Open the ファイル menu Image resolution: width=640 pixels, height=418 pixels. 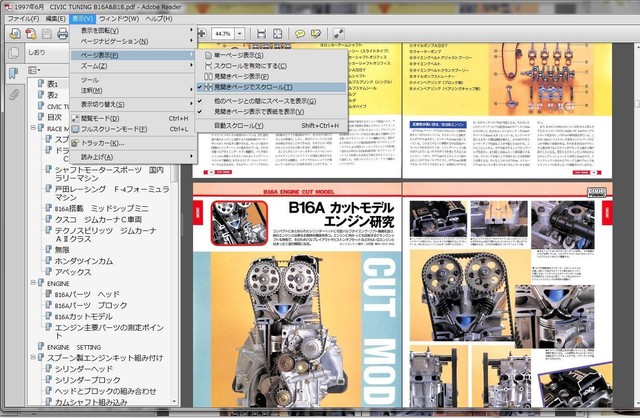[23, 19]
